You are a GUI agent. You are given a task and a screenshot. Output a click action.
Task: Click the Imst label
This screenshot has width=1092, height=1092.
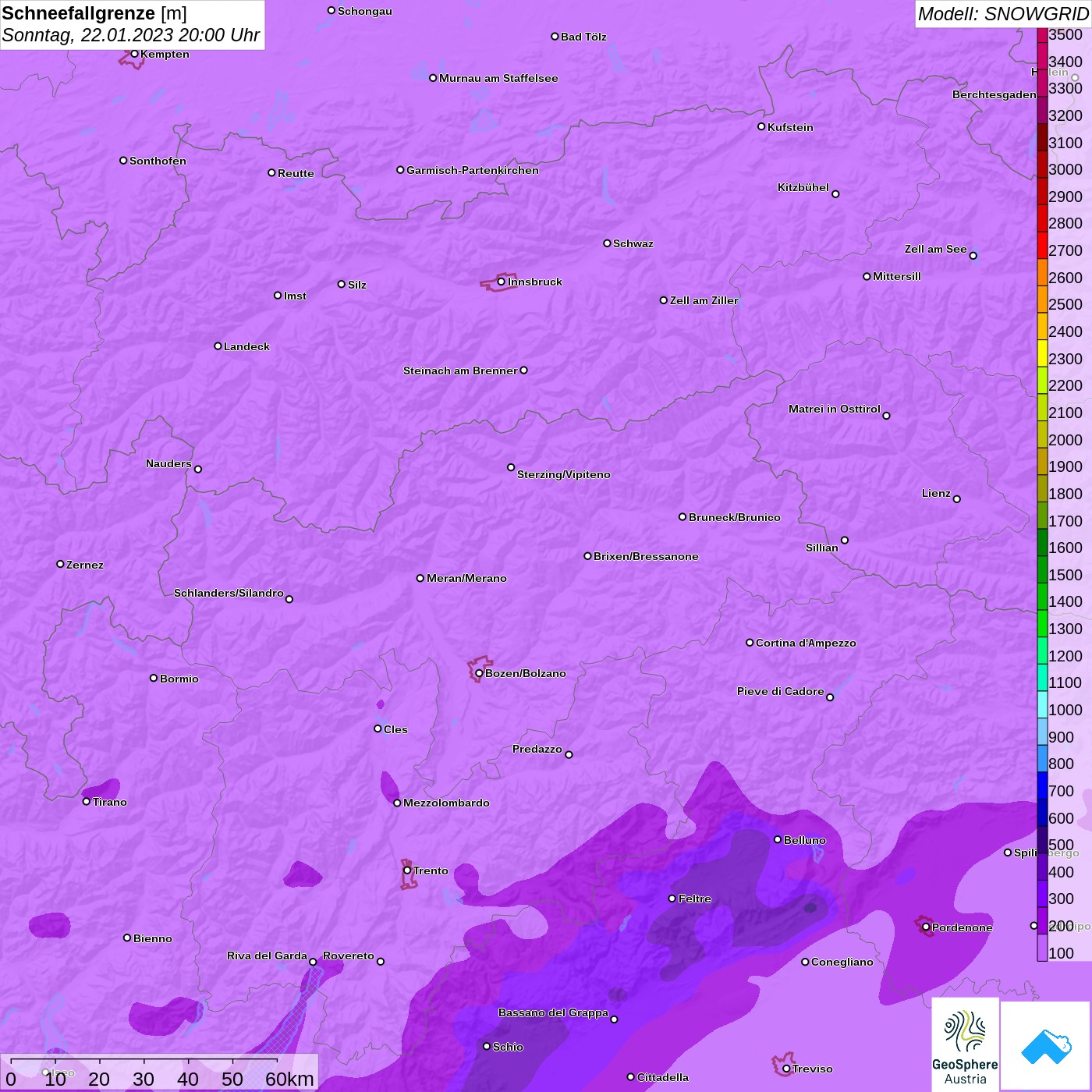click(x=295, y=296)
